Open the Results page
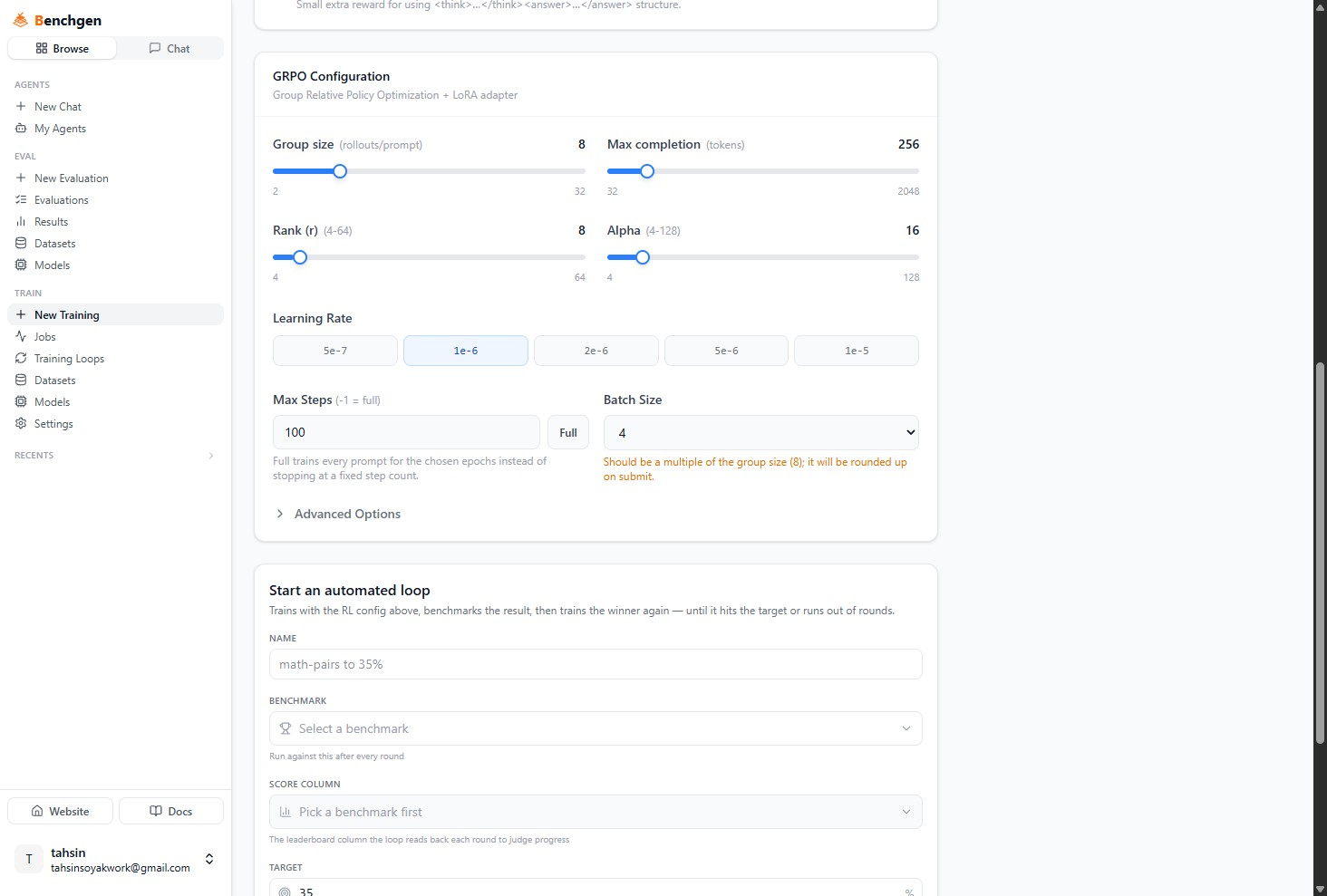This screenshot has width=1327, height=896. tap(115, 221)
